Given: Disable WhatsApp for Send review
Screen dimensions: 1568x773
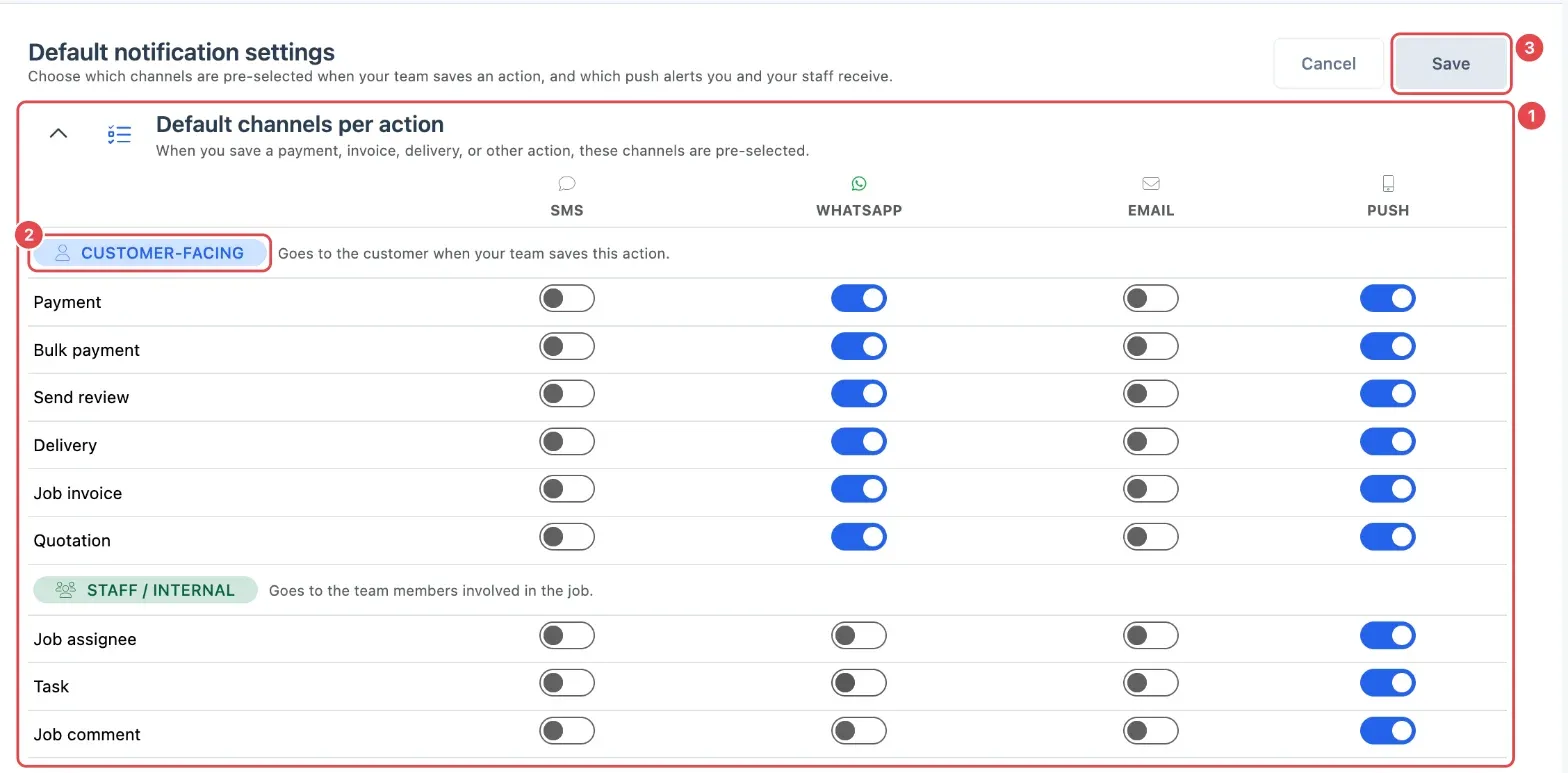Looking at the screenshot, I should 859,393.
